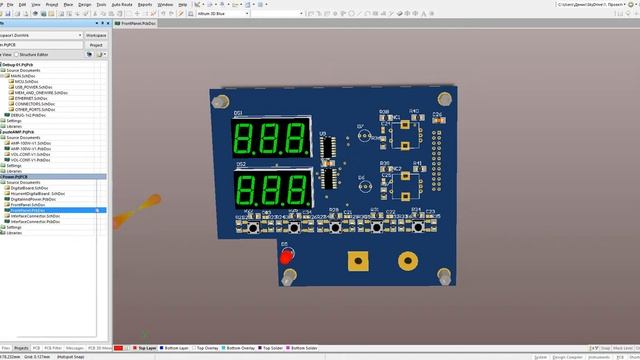Click the Project button
The height and width of the screenshot is (360, 640).
pyautogui.click(x=96, y=45)
